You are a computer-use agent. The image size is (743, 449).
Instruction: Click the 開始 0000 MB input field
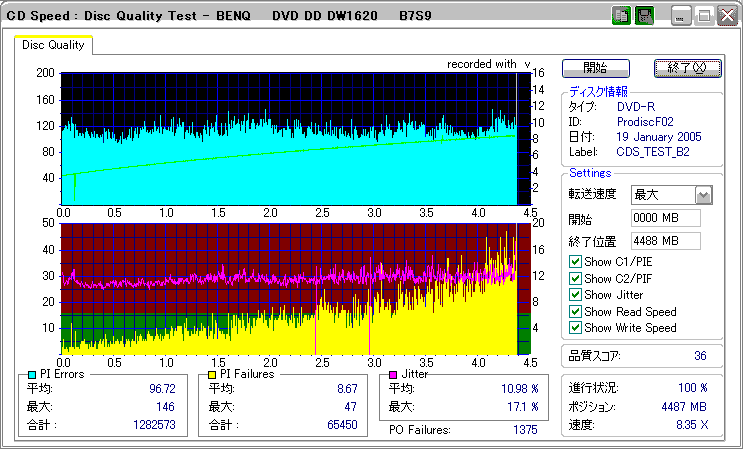click(665, 218)
